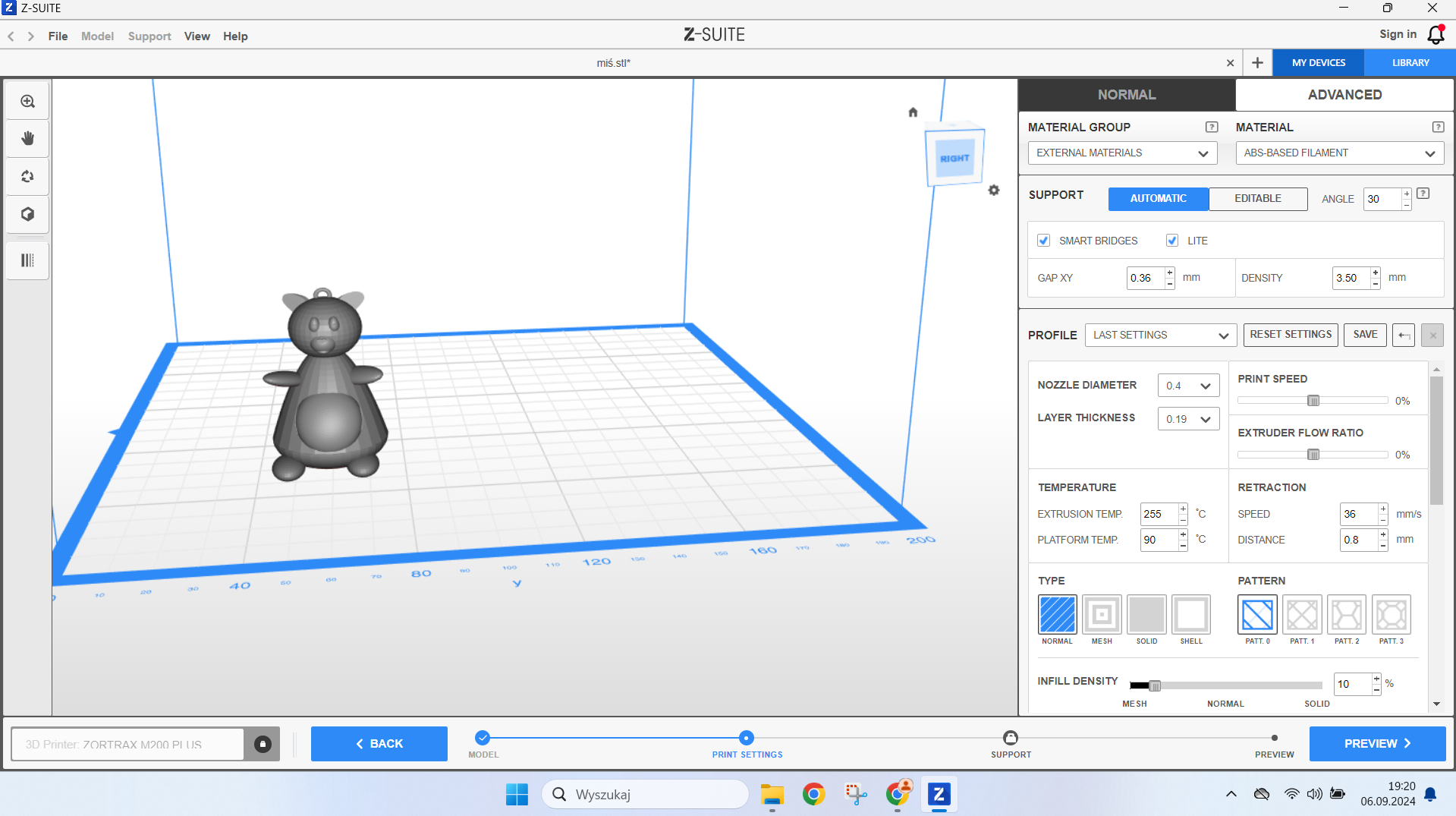Open the Support menu
The image size is (1456, 816).
149,36
